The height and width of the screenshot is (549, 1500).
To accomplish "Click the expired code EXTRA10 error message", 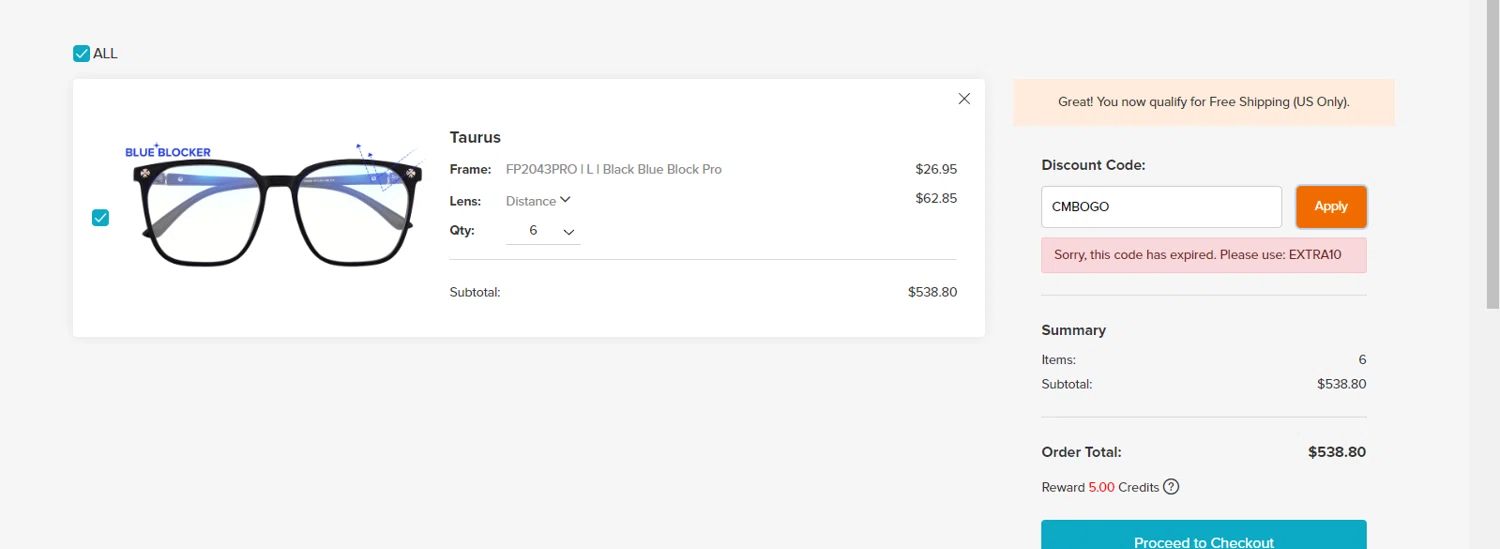I will click(x=1203, y=255).
